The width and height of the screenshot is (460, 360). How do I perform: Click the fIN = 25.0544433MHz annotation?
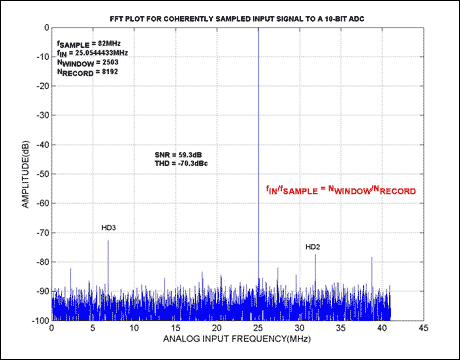click(x=92, y=53)
